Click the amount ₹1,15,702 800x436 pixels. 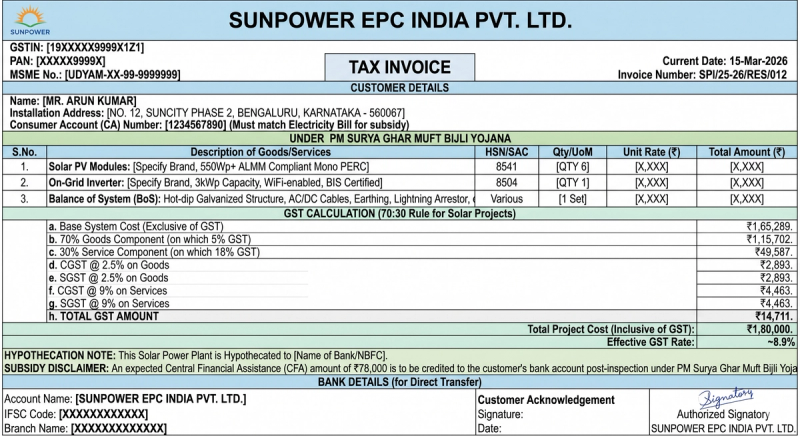tap(770, 239)
